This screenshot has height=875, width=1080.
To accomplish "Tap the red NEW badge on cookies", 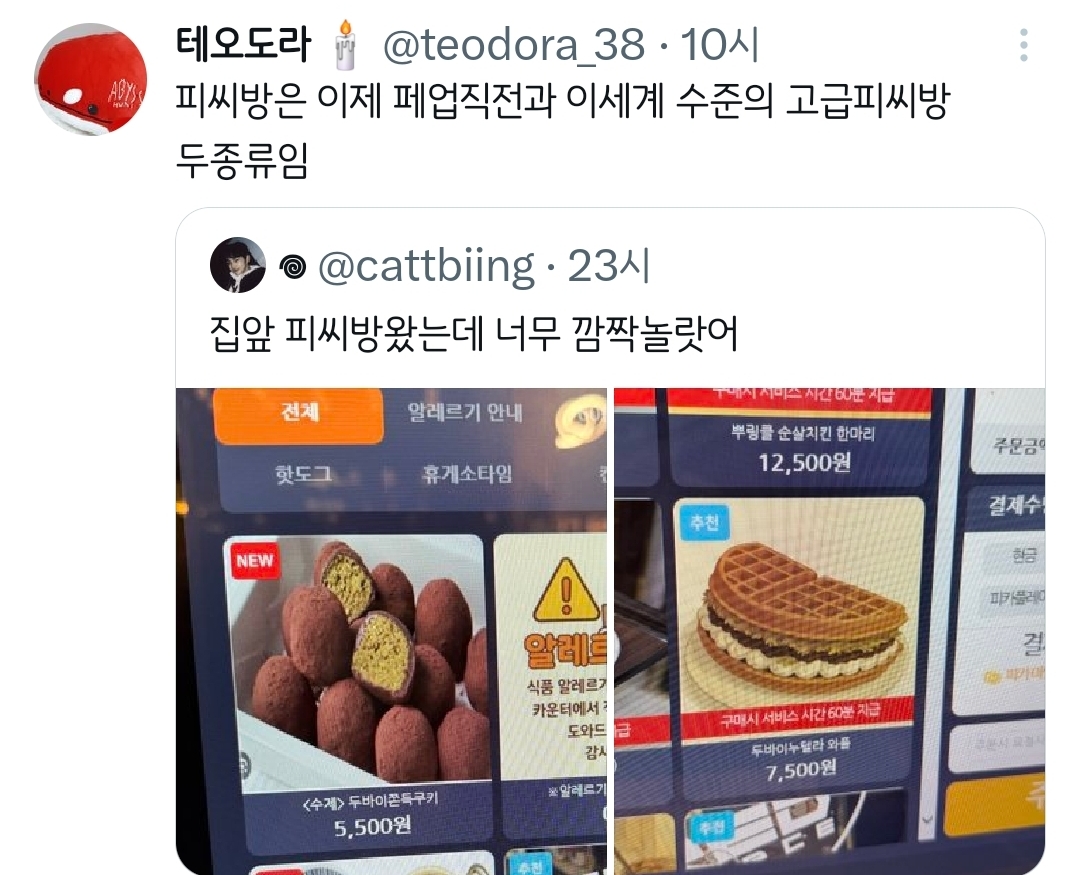I will click(255, 560).
